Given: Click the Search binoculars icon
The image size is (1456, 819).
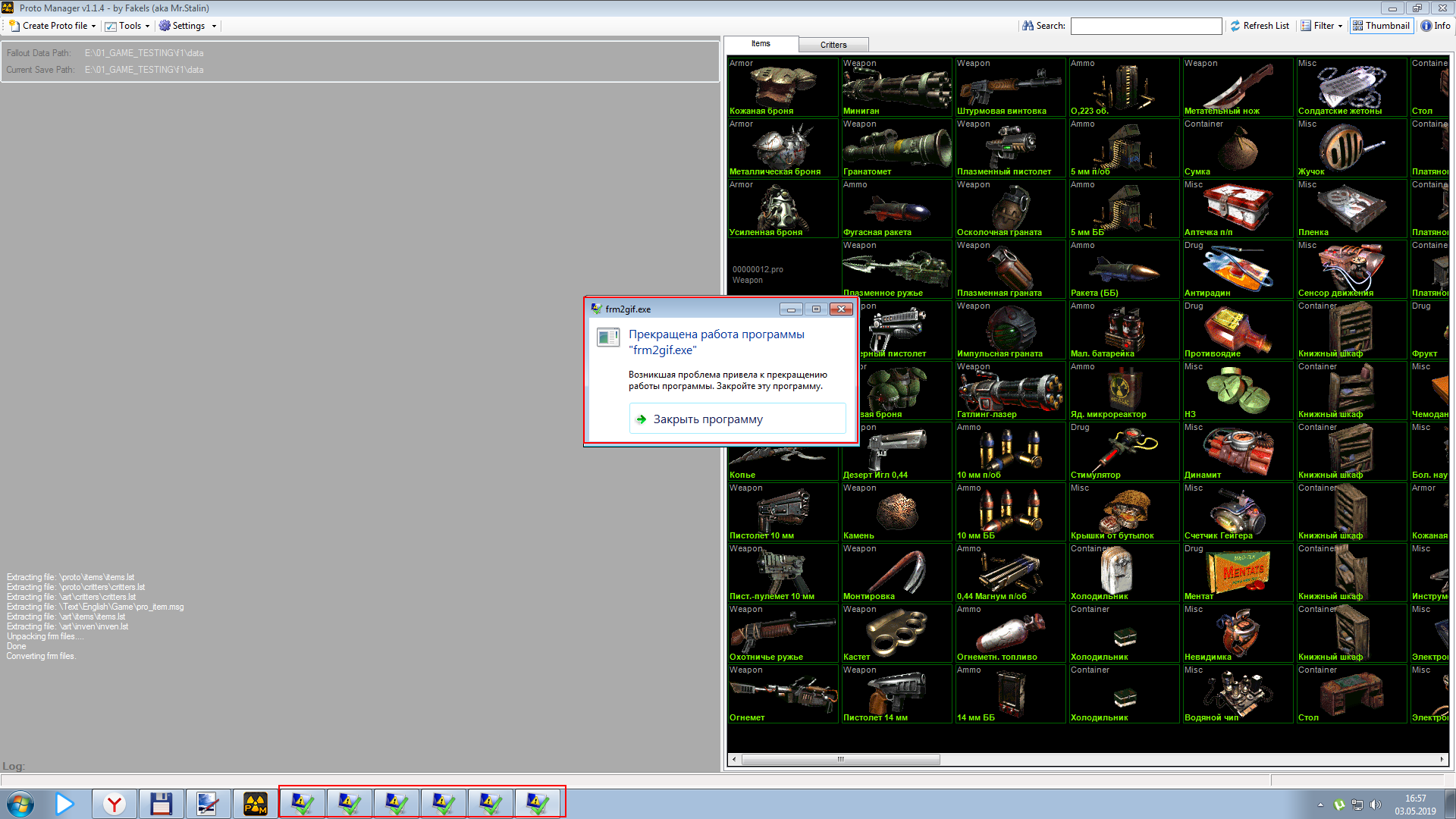Looking at the screenshot, I should [1028, 26].
